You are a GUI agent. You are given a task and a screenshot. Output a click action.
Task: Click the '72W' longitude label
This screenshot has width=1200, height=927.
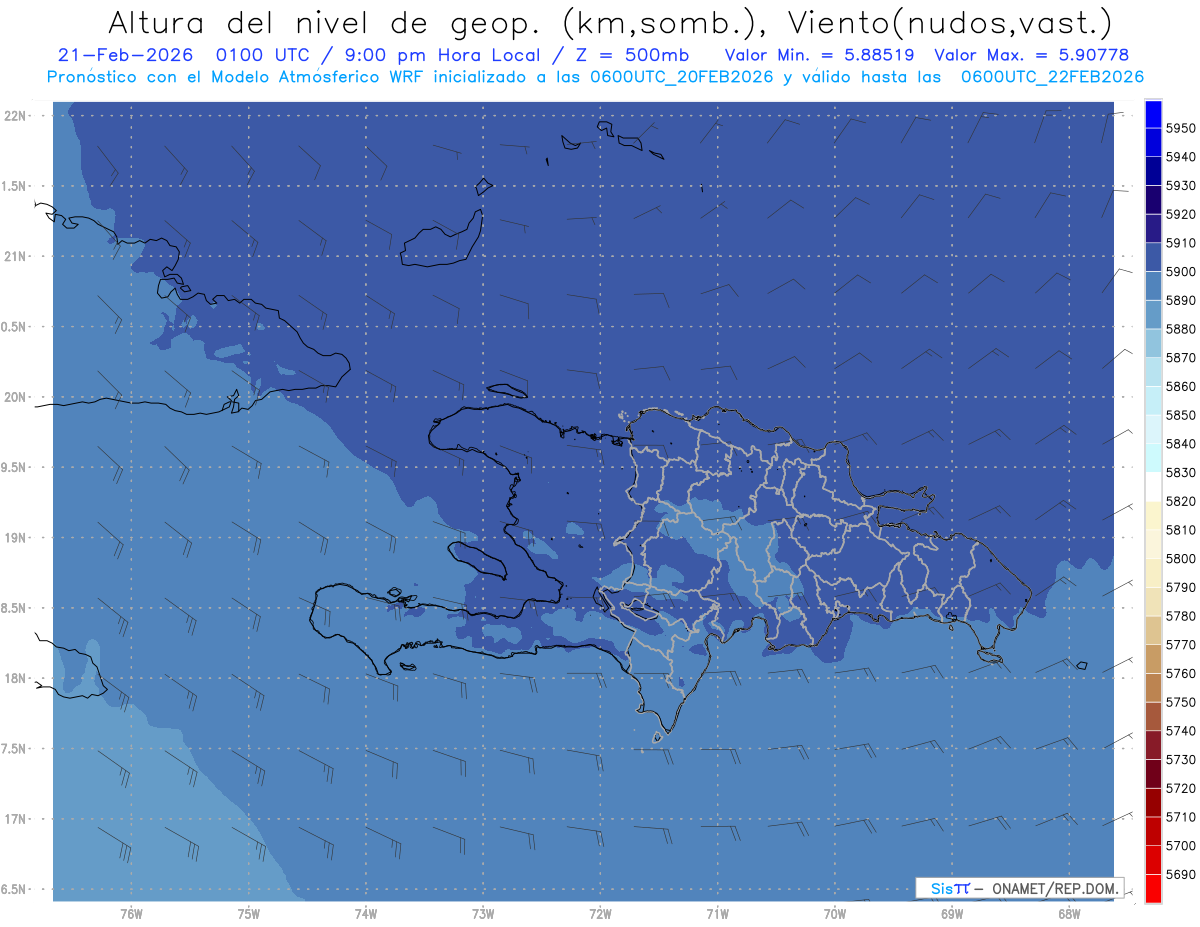(x=601, y=913)
